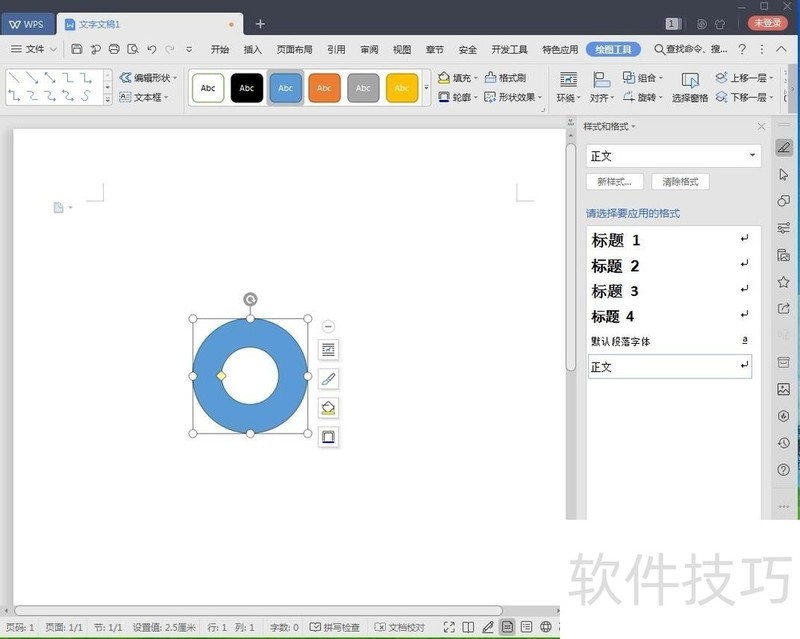The image size is (800, 639).
Task: Click the history clock icon in right sidebar
Action: [783, 443]
